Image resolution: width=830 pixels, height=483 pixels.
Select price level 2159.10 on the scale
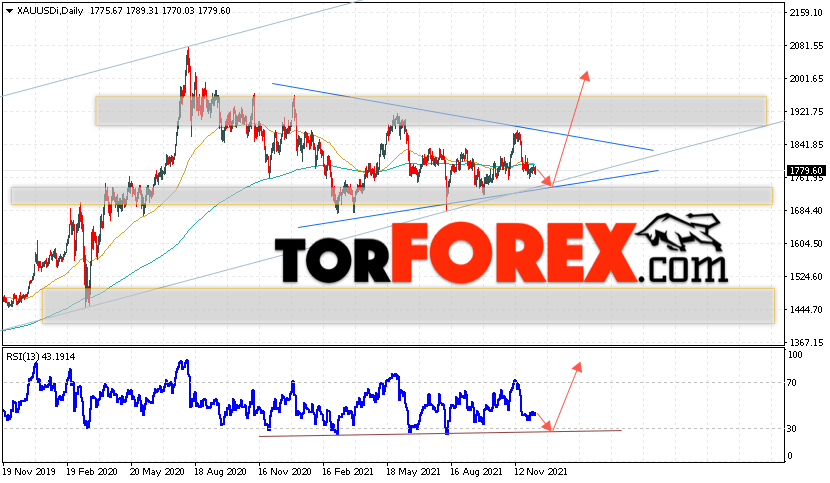806,12
